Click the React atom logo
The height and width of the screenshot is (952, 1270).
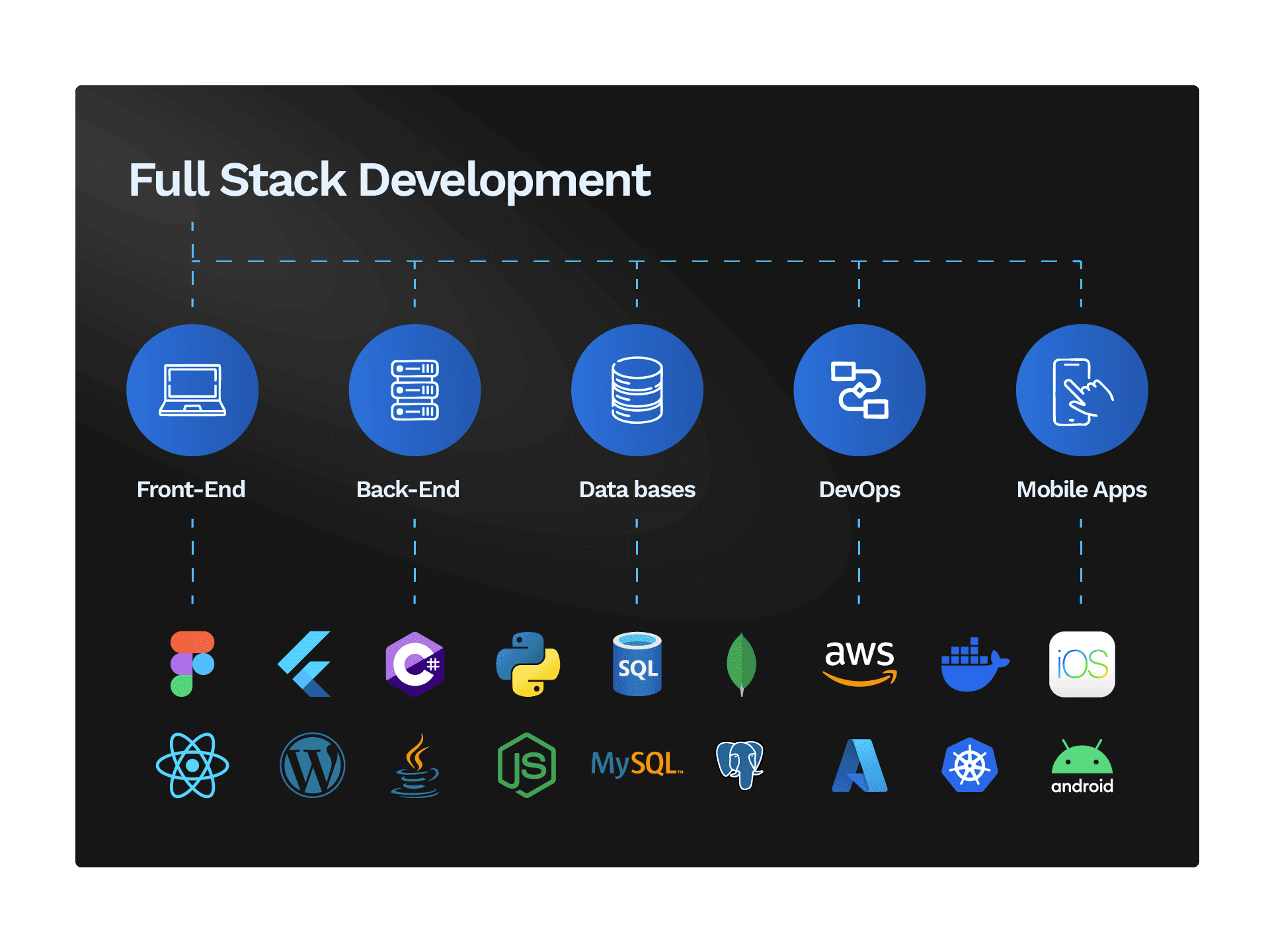192,766
